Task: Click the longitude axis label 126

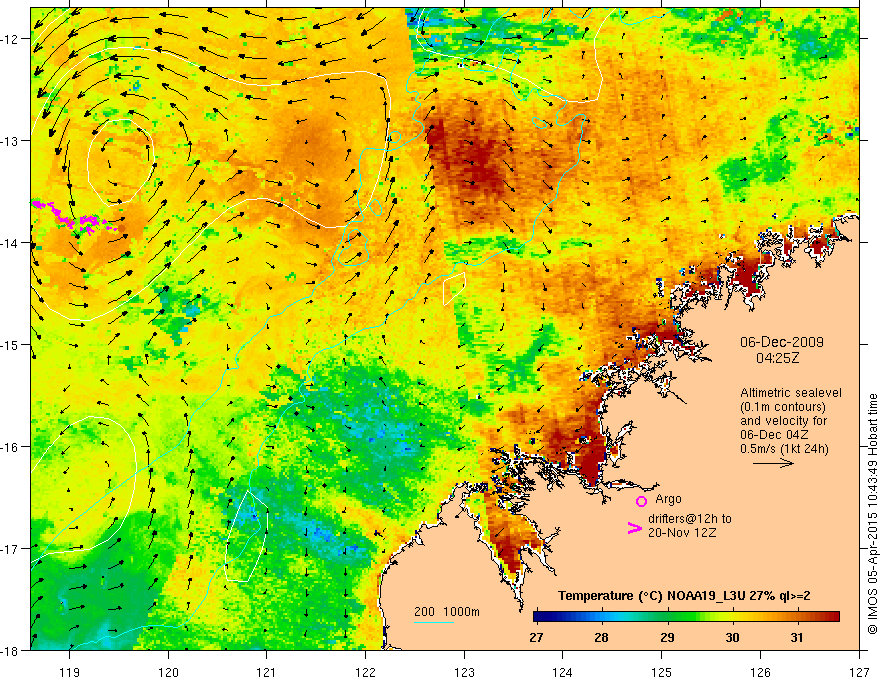Action: point(760,672)
